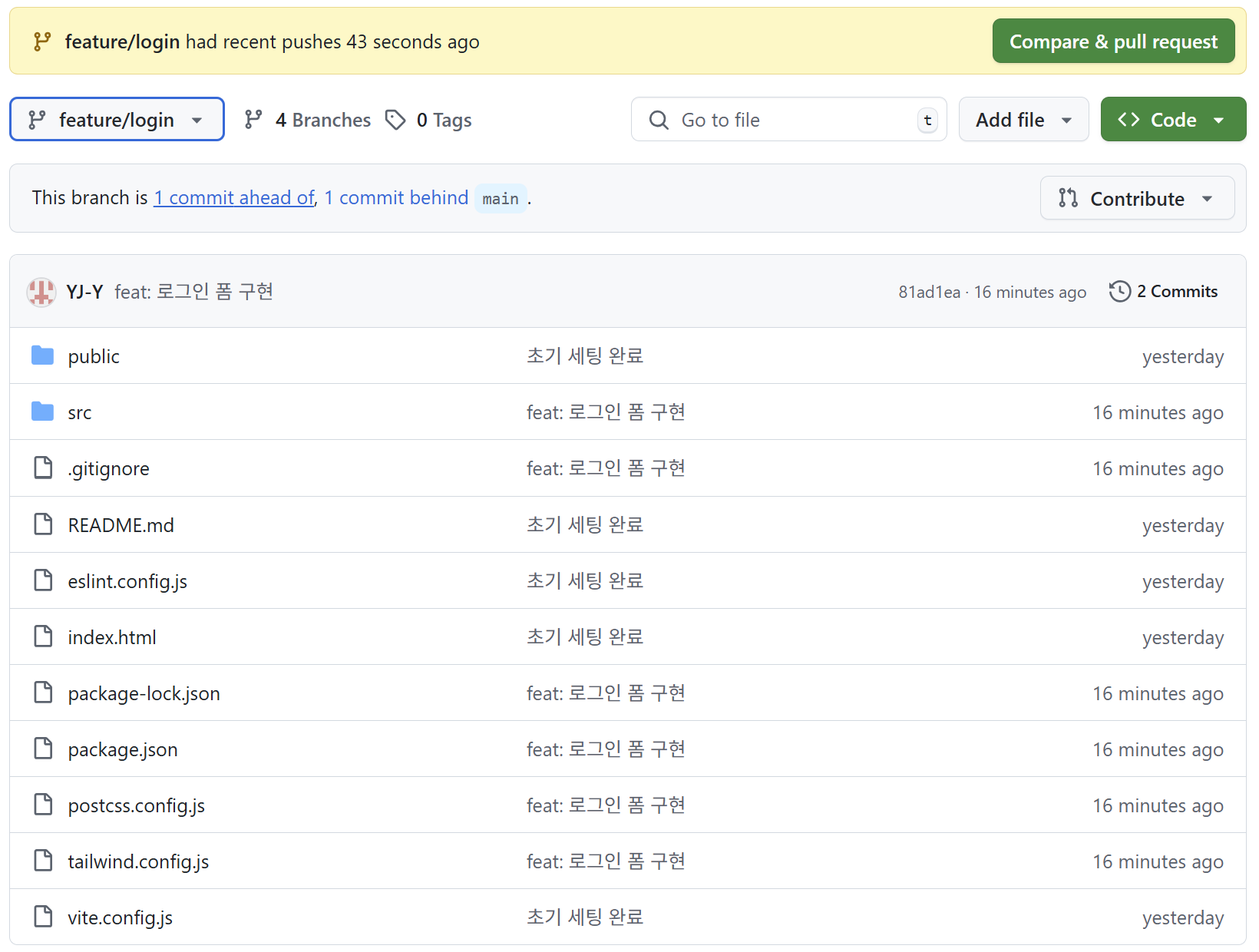The height and width of the screenshot is (952, 1259).
Task: Open the commit message on the README.md row
Action: click(x=585, y=524)
